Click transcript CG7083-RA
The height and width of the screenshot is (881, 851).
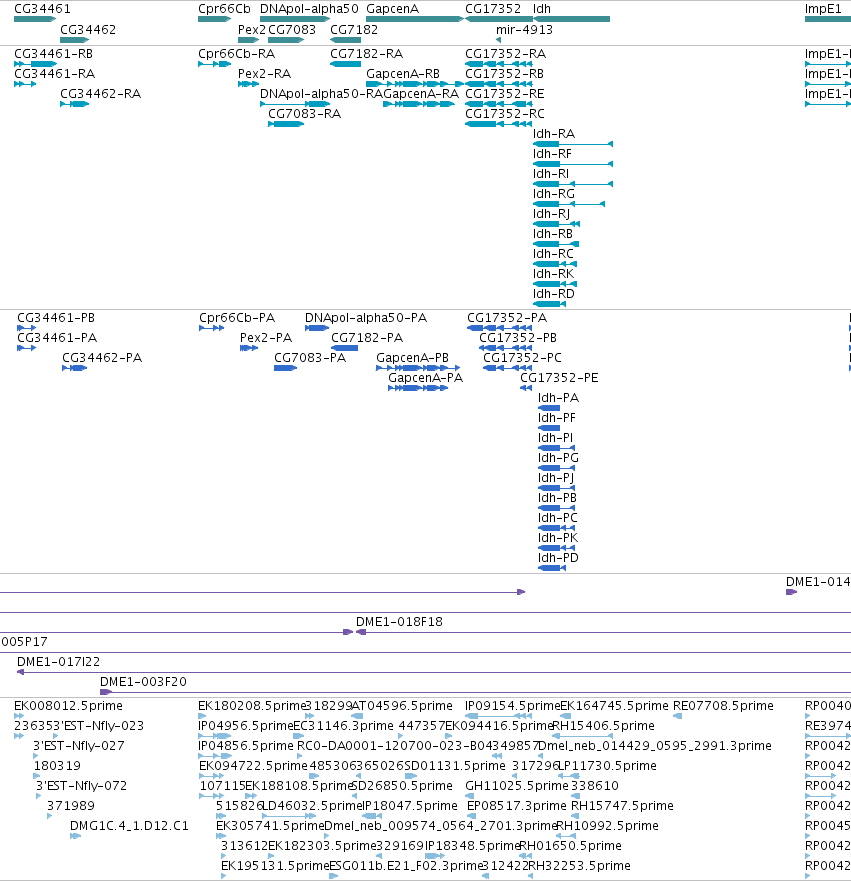point(286,124)
